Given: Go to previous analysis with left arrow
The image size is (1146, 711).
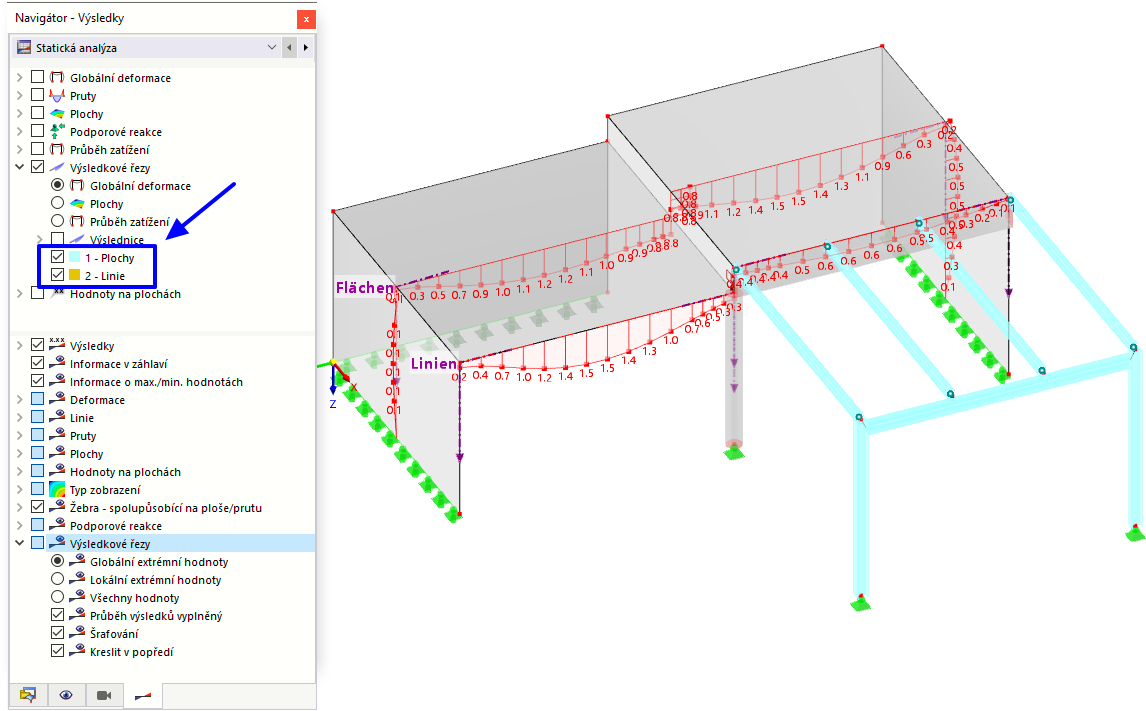Looking at the screenshot, I should click(x=289, y=47).
